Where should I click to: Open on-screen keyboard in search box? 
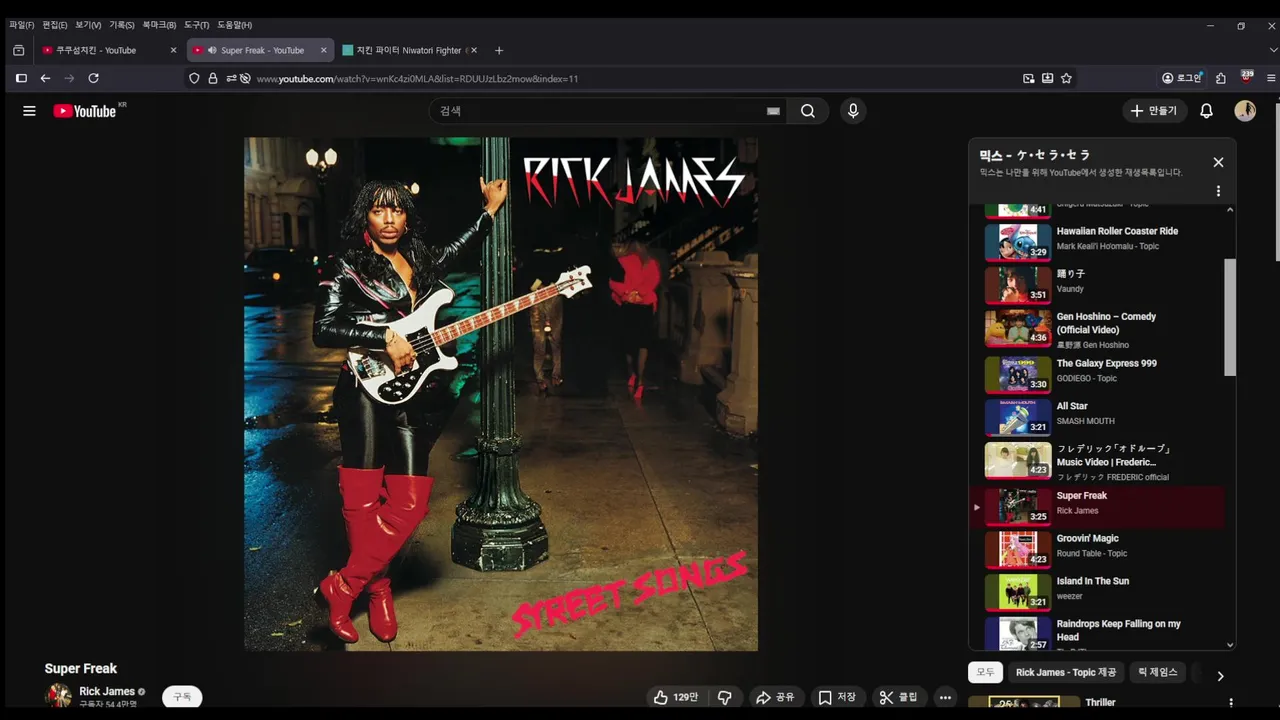click(773, 111)
